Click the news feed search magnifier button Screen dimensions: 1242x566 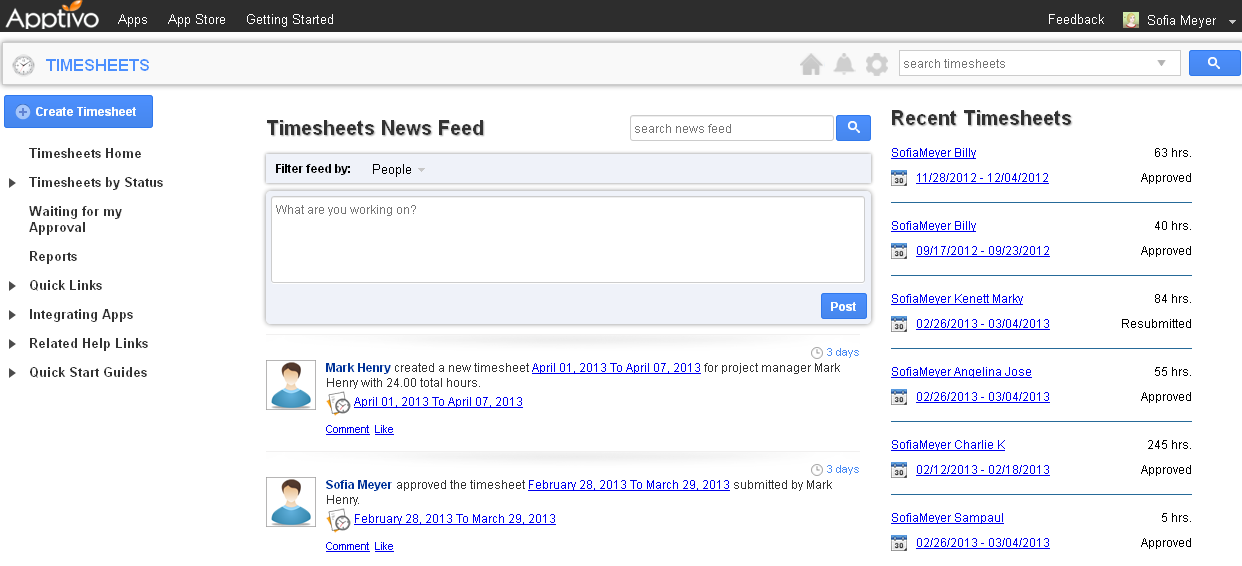pyautogui.click(x=853, y=128)
